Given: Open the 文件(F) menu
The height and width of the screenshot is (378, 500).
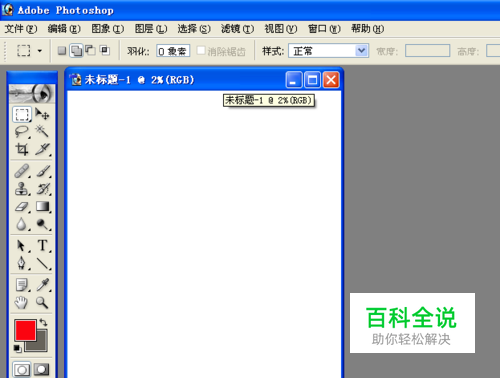Looking at the screenshot, I should pos(21,29).
